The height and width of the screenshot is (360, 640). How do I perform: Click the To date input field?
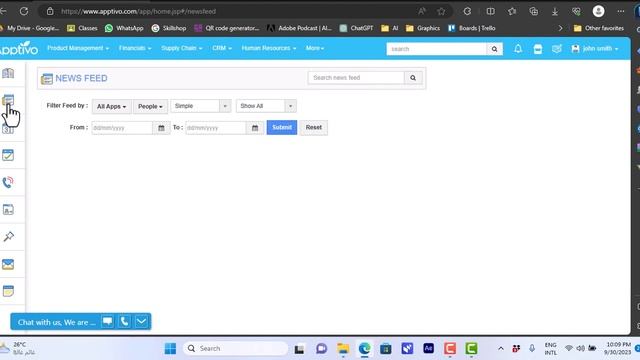click(x=216, y=128)
